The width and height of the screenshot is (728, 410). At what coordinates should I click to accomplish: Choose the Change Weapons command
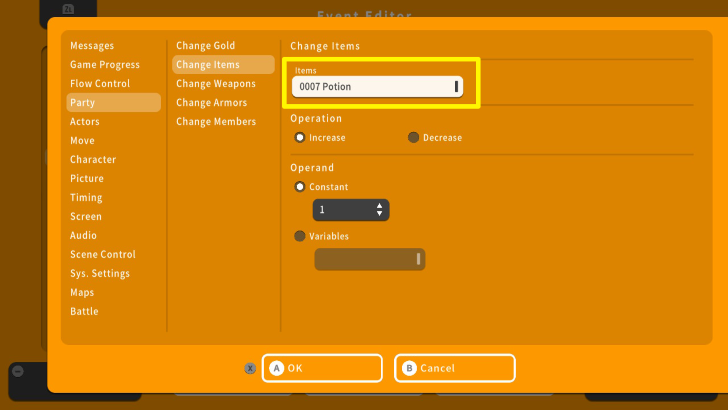coord(216,84)
